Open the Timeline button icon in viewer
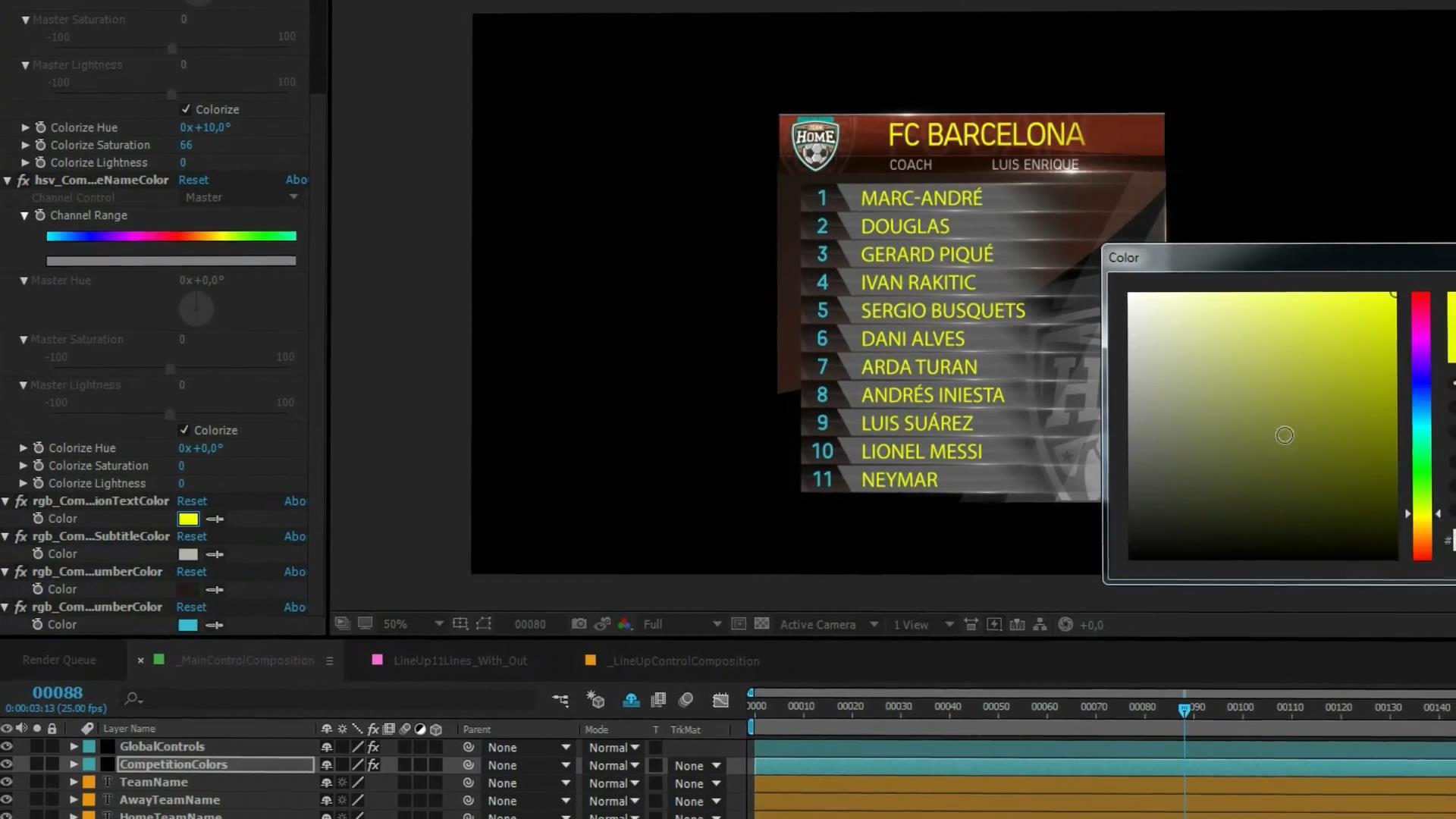The height and width of the screenshot is (819, 1456). pyautogui.click(x=1018, y=624)
